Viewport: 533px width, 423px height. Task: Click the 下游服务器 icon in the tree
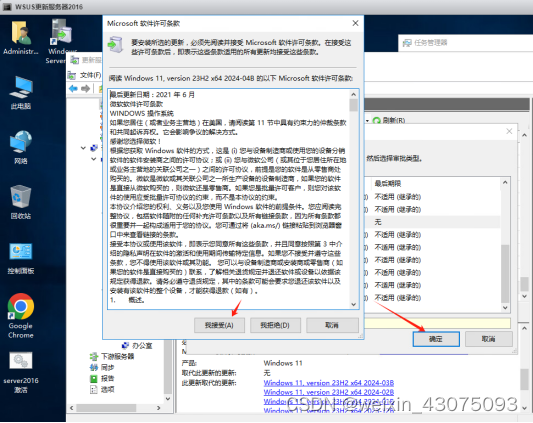93,356
